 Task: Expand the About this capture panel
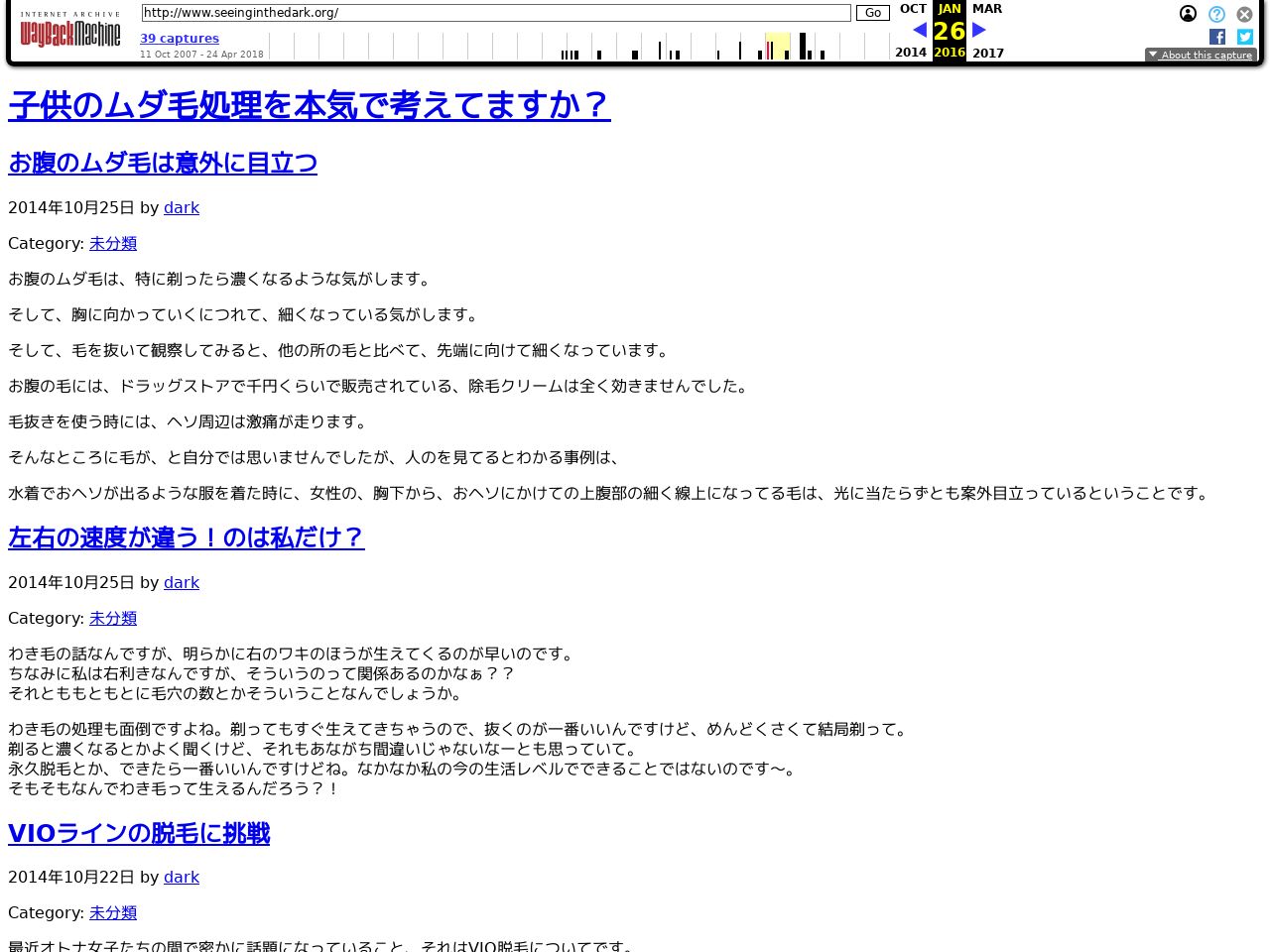pyautogui.click(x=1201, y=56)
